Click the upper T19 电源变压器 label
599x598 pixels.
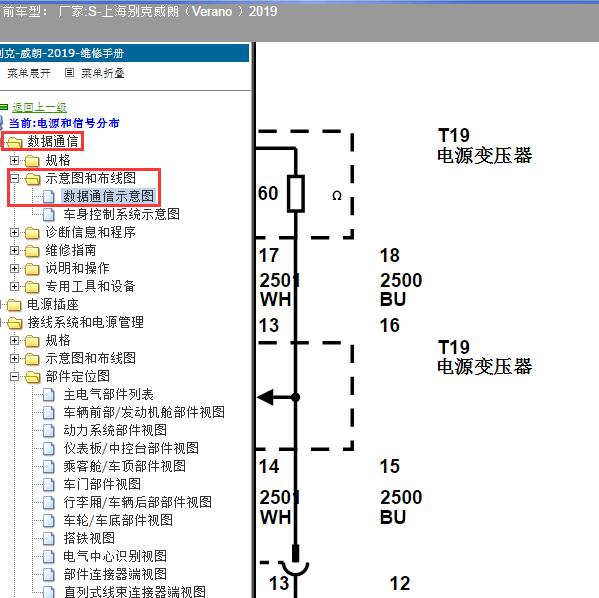[x=484, y=146]
